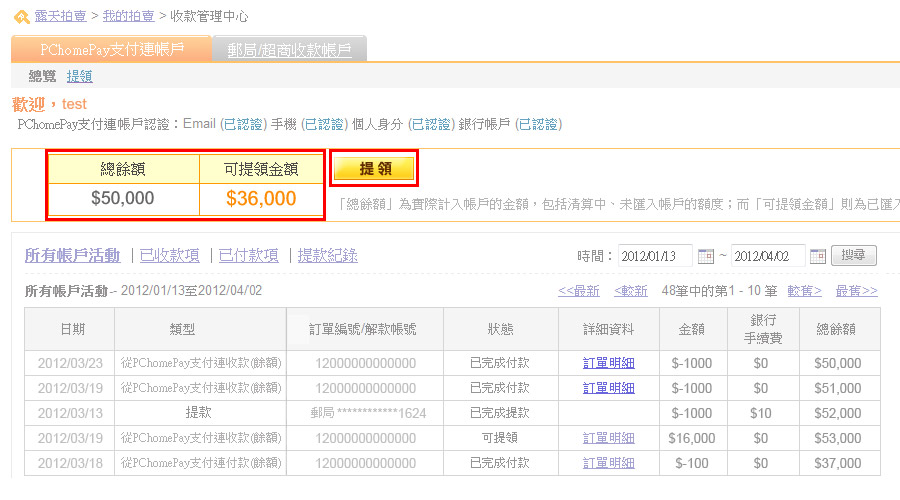Jump to 最舊>> oldest records page

856,291
